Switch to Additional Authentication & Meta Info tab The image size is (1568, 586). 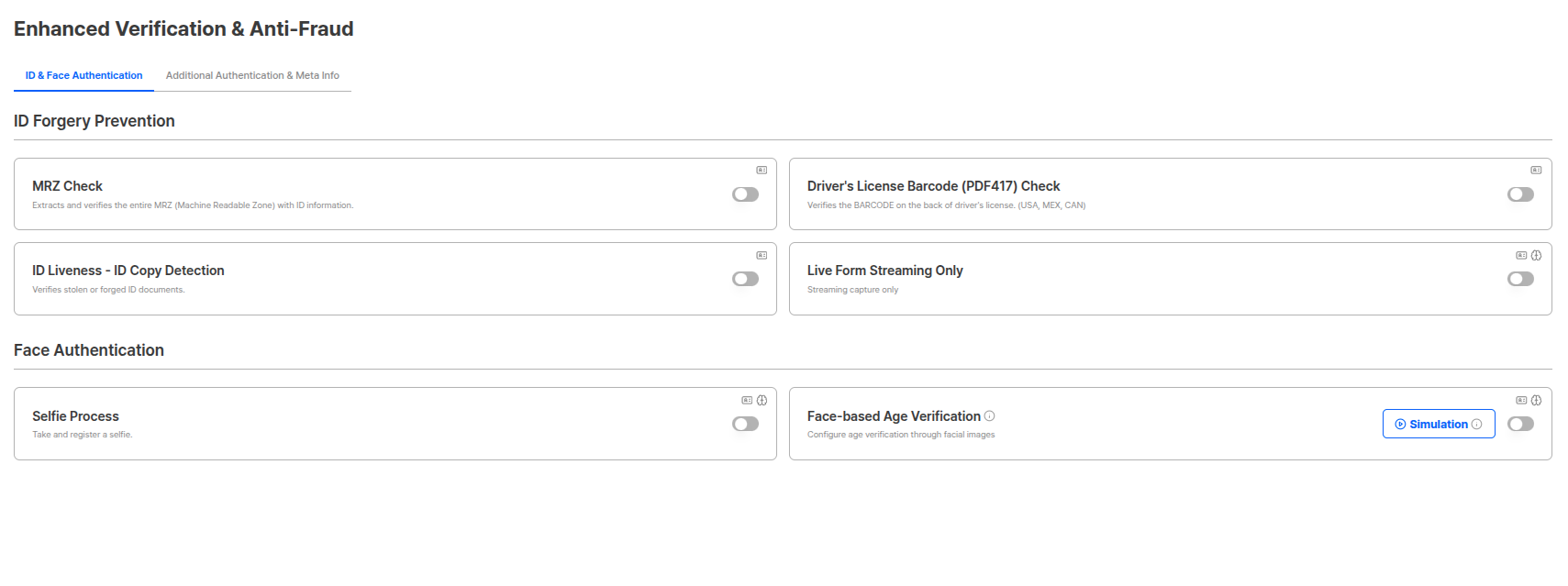(x=253, y=75)
